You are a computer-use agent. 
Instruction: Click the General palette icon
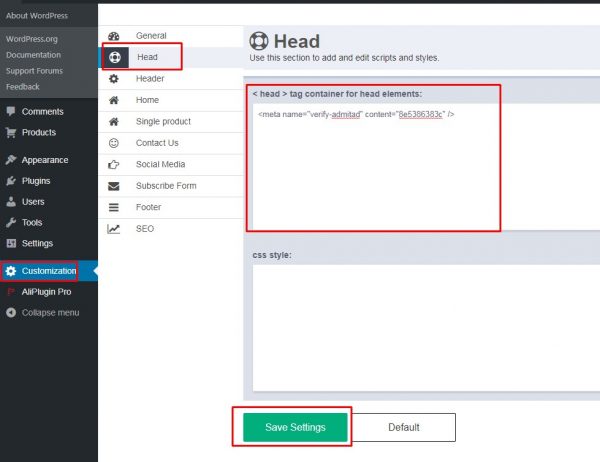(x=114, y=36)
